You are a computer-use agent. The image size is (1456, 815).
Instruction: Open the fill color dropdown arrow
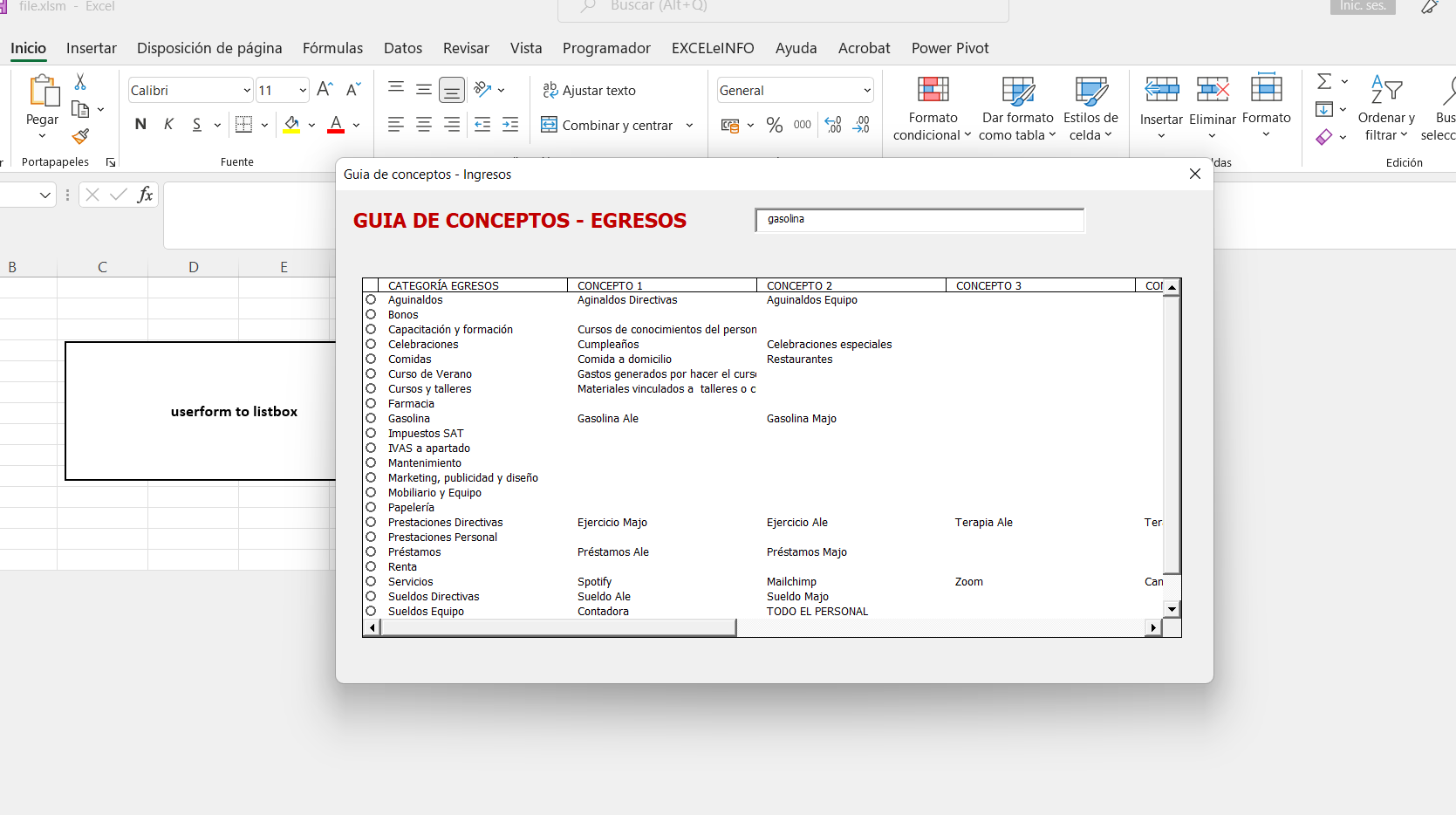(311, 125)
